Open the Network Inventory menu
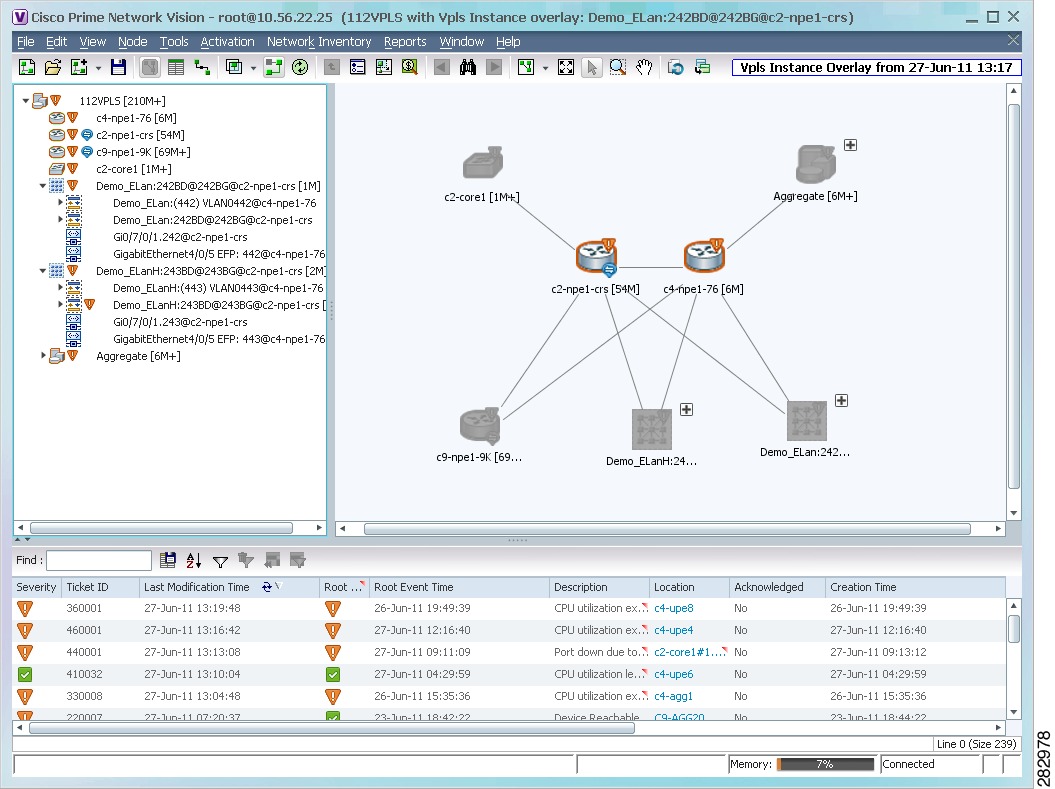Image resolution: width=1055 pixels, height=789 pixels. coord(319,42)
